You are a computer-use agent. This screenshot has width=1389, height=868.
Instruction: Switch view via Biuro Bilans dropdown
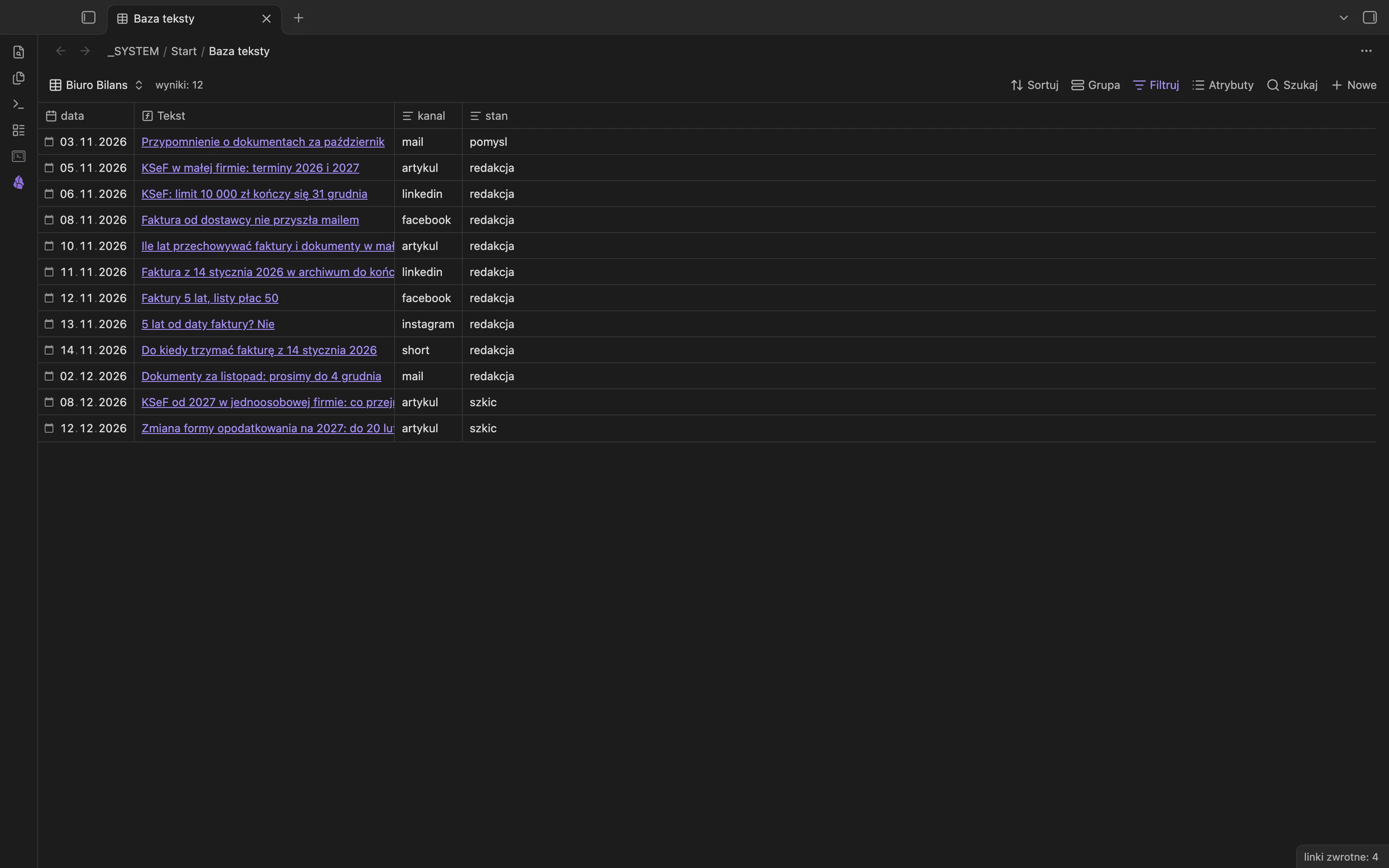(96, 85)
